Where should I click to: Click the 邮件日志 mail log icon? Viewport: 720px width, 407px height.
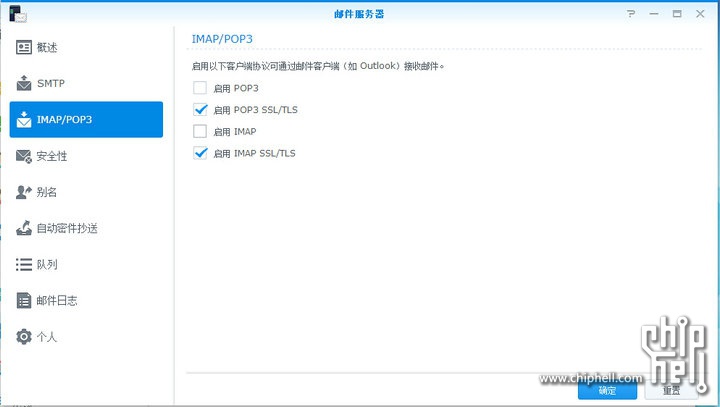(24, 300)
